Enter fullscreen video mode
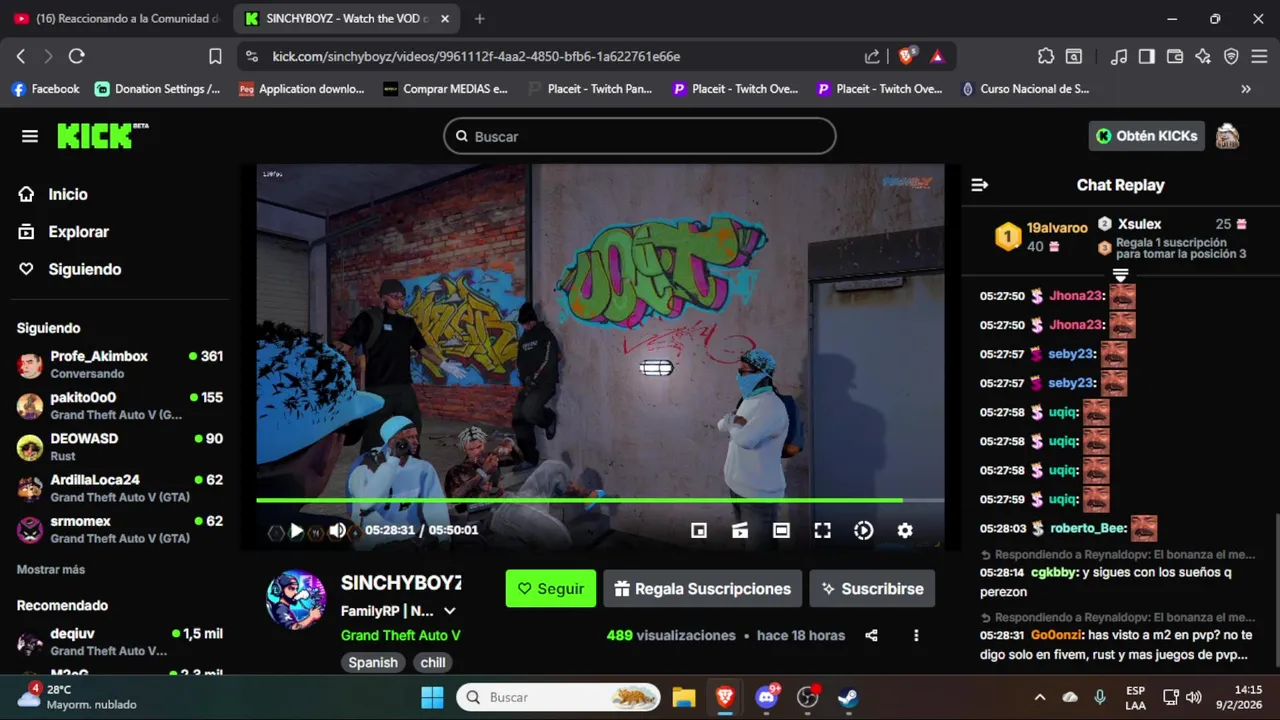Viewport: 1280px width, 720px height. 822,531
